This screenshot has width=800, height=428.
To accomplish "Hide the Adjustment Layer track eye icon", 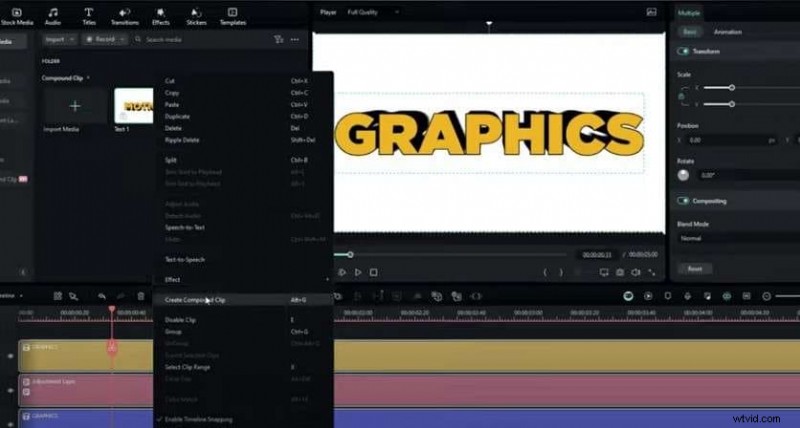I will point(10,390).
